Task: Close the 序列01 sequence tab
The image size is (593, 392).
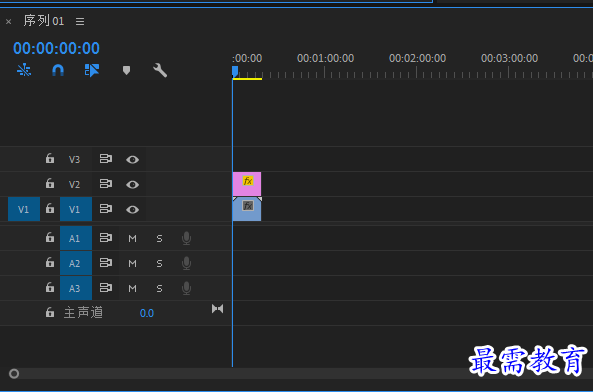Action: 8,22
